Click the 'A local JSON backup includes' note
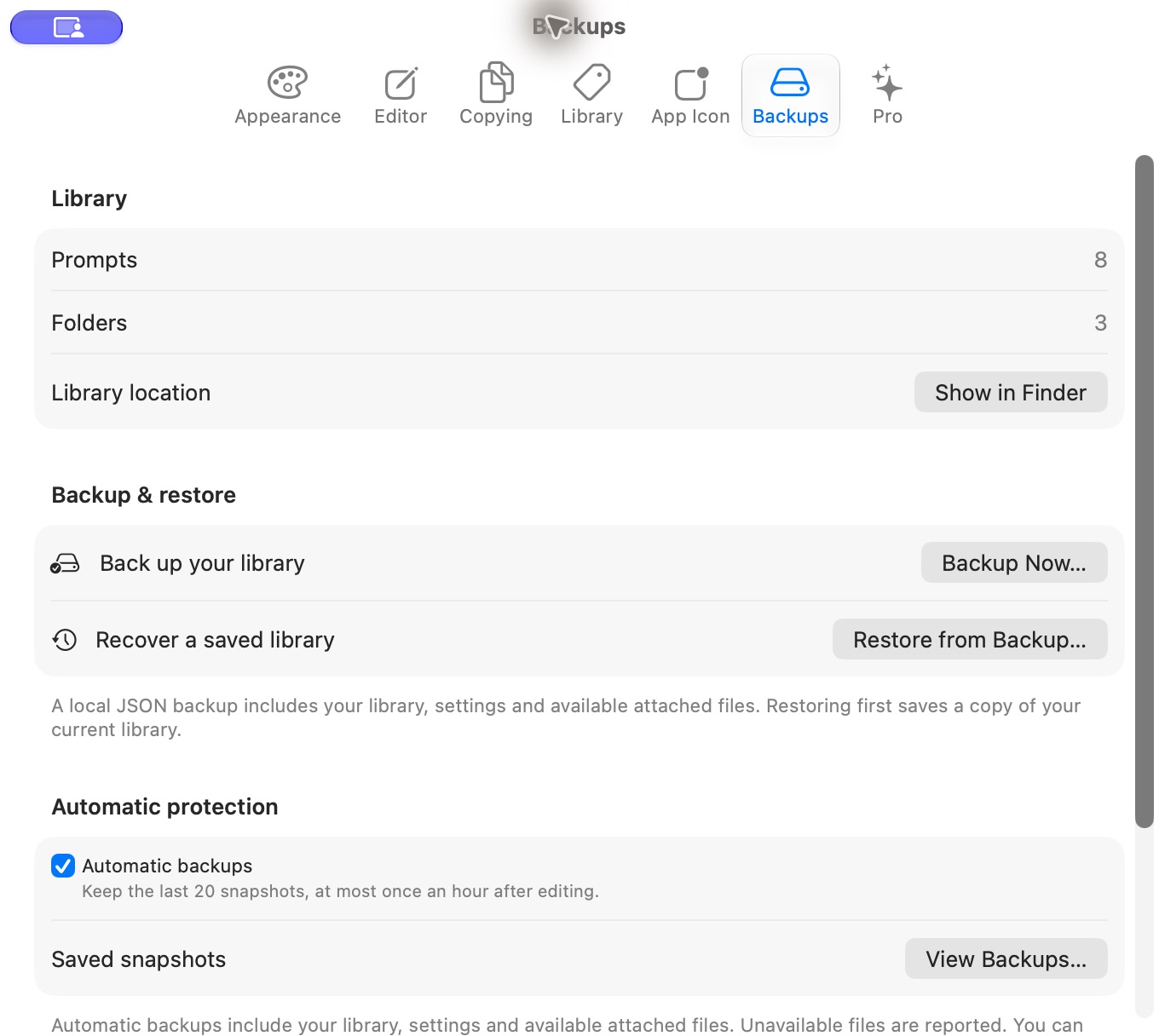 pos(566,717)
